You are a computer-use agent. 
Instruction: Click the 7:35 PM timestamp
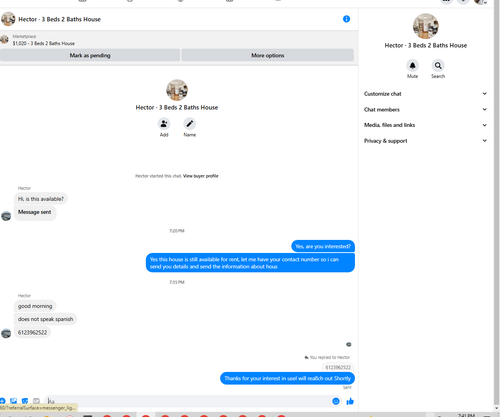pos(177,282)
